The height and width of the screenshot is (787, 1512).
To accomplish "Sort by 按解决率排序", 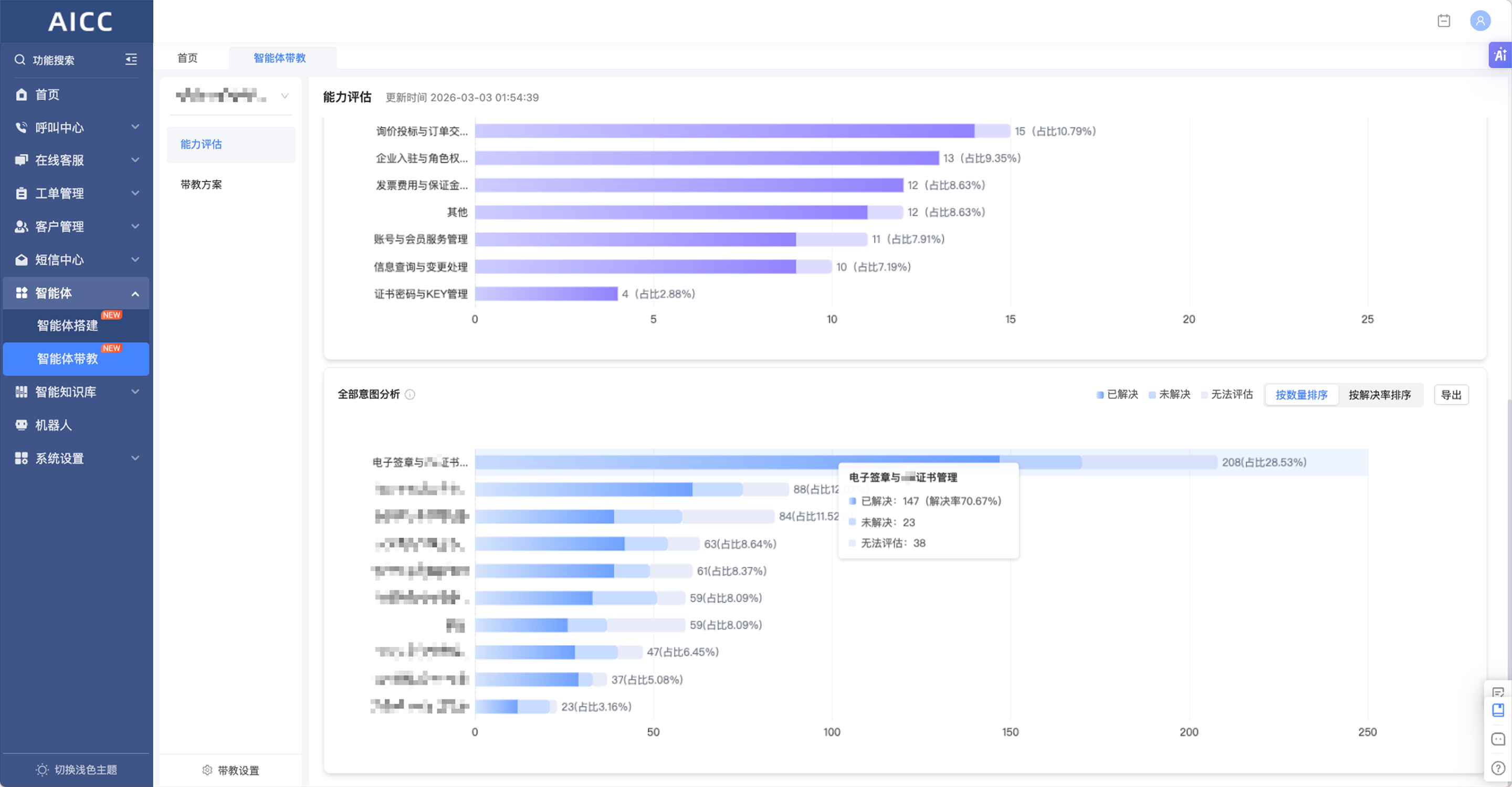I will (x=1379, y=395).
